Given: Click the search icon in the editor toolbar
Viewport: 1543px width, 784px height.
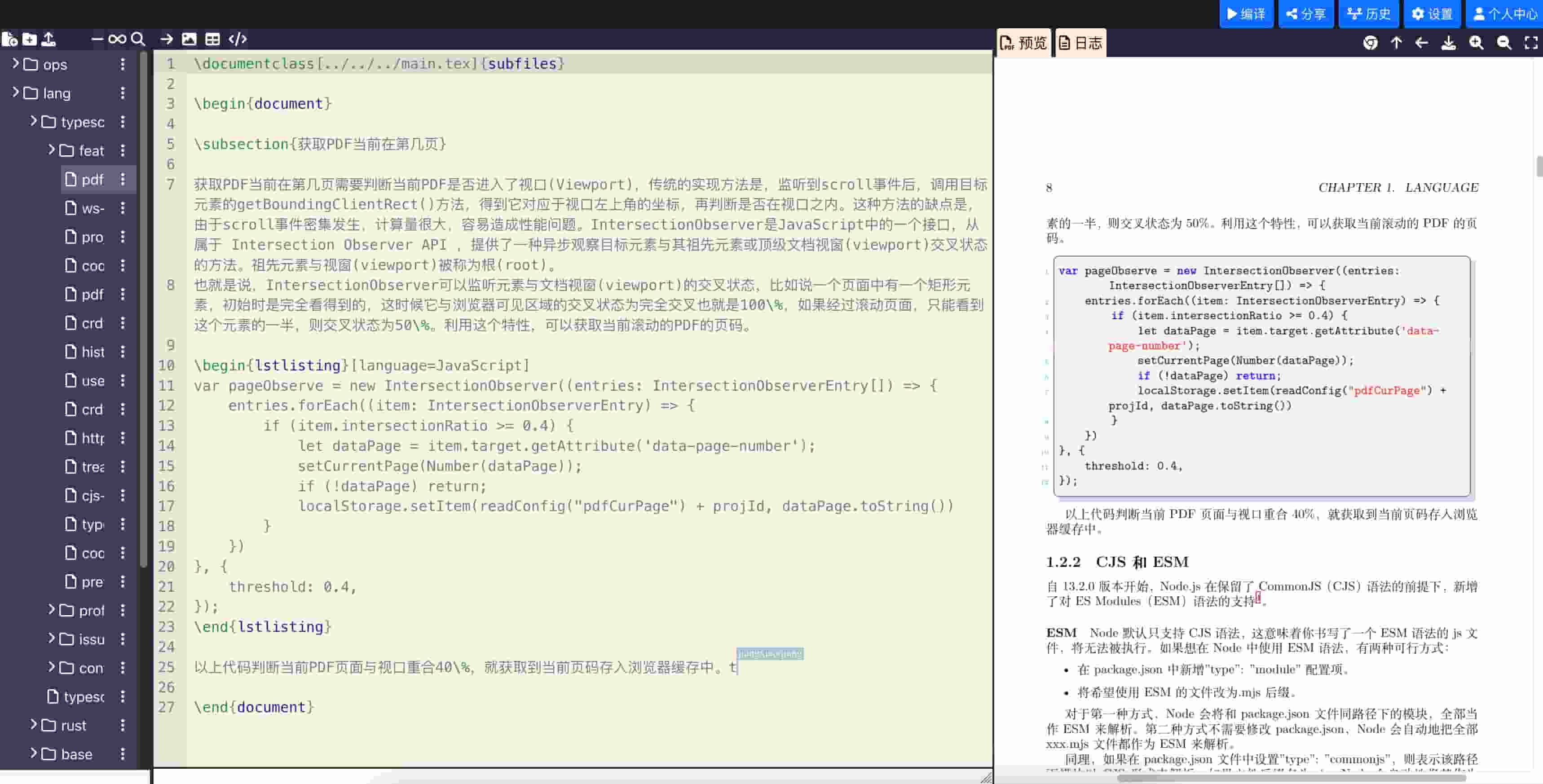Looking at the screenshot, I should 138,39.
